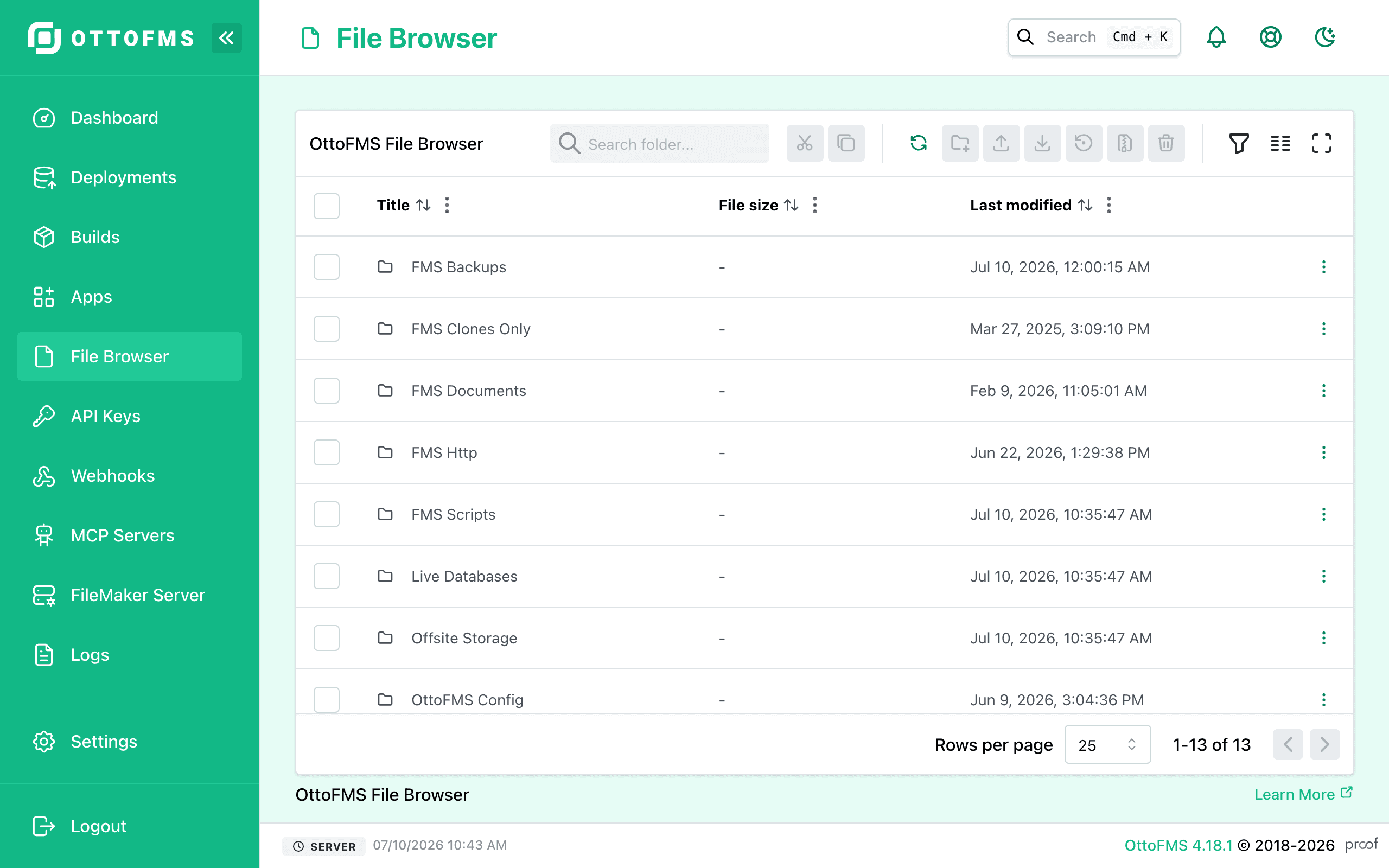This screenshot has width=1389, height=868.
Task: Create a new folder icon
Action: (960, 143)
